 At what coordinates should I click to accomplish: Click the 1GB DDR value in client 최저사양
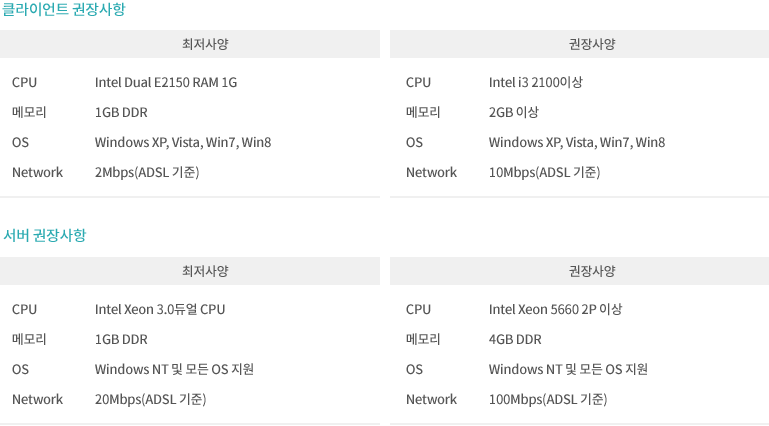click(121, 112)
